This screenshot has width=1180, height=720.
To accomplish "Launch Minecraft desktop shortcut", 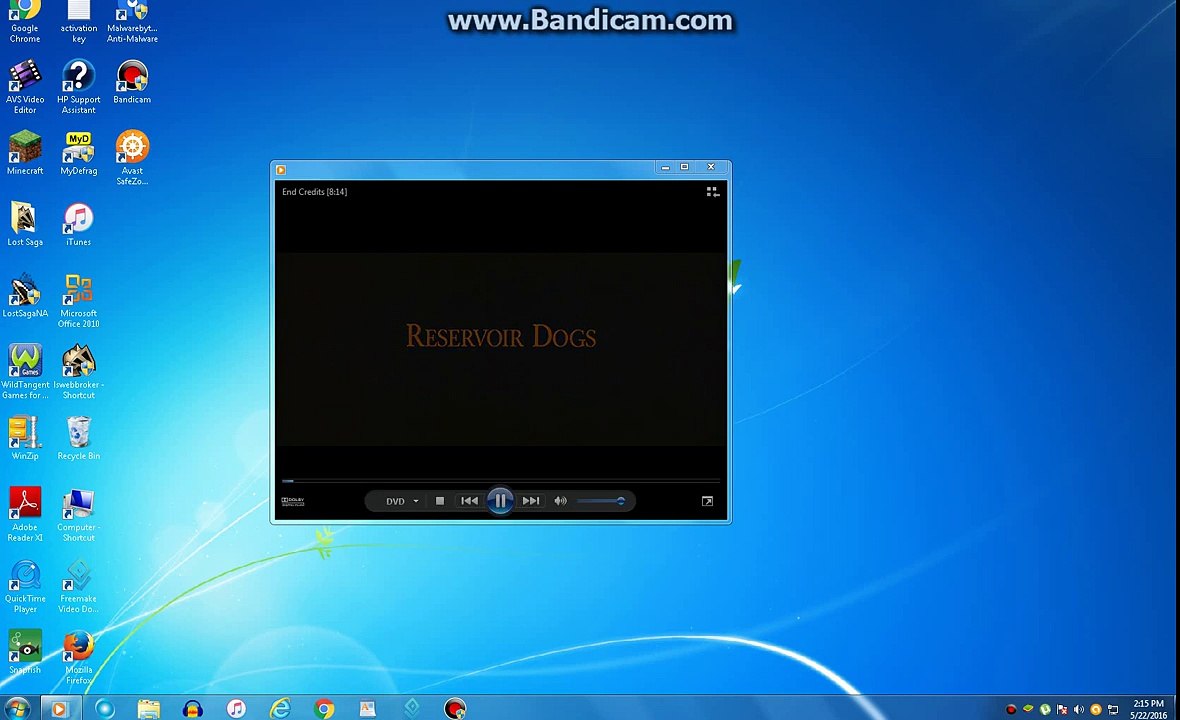I will (x=25, y=153).
